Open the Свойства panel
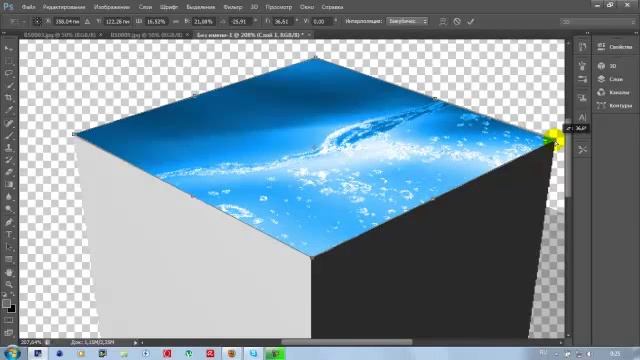 (x=615, y=47)
